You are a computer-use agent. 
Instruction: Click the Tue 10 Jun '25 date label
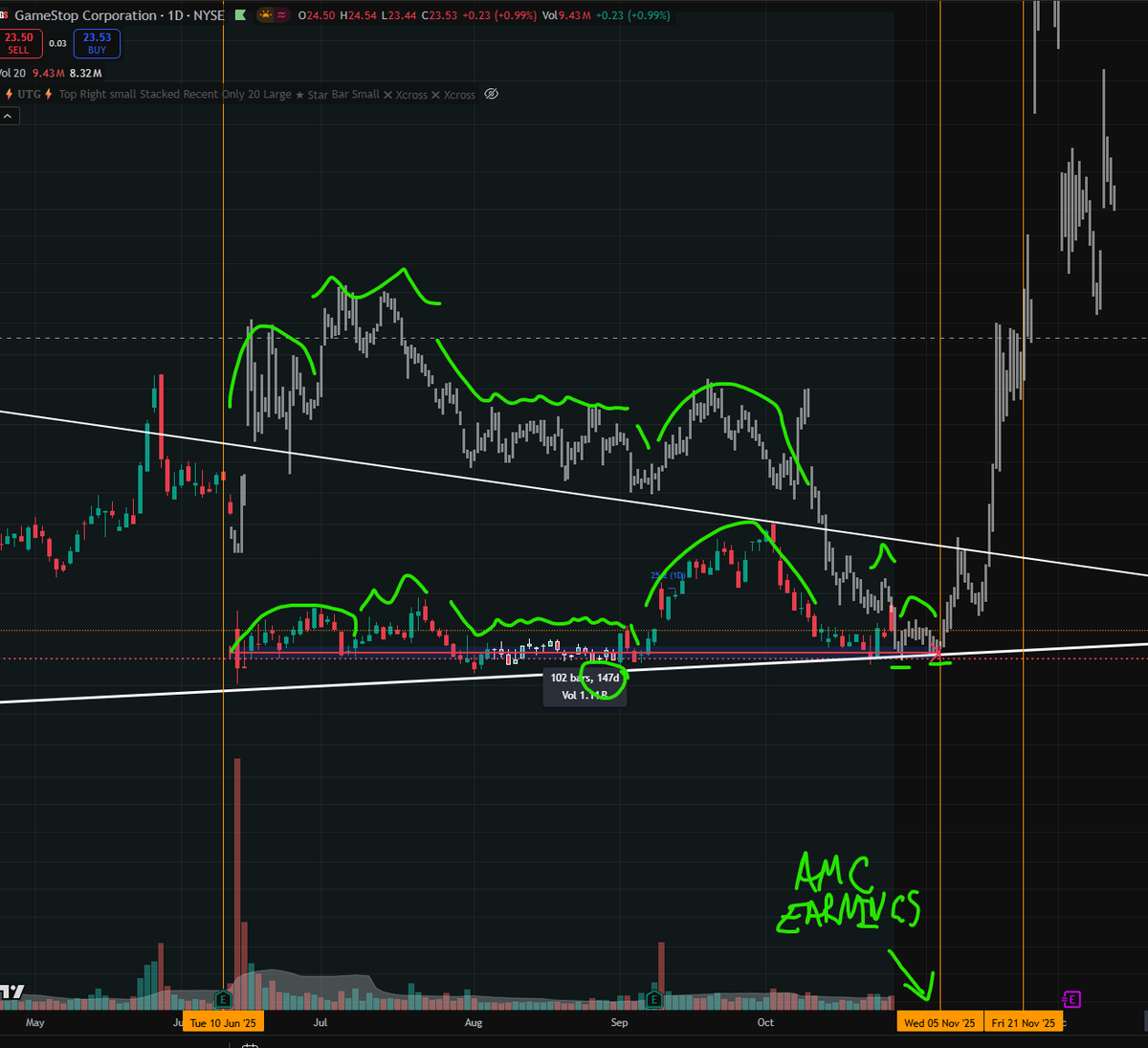click(x=223, y=1023)
